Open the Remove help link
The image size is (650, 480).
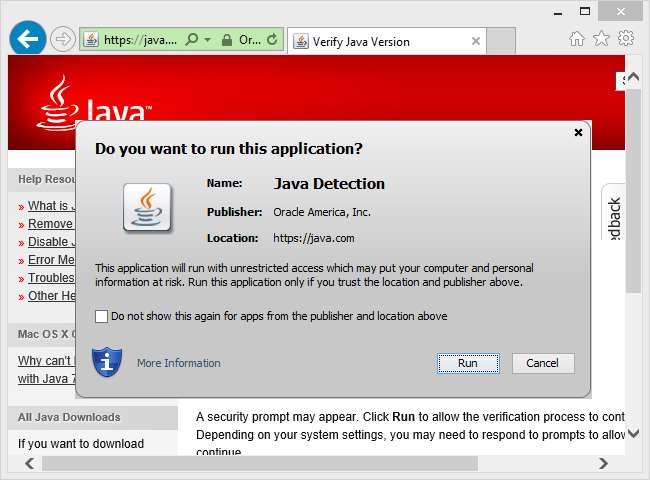(x=51, y=224)
